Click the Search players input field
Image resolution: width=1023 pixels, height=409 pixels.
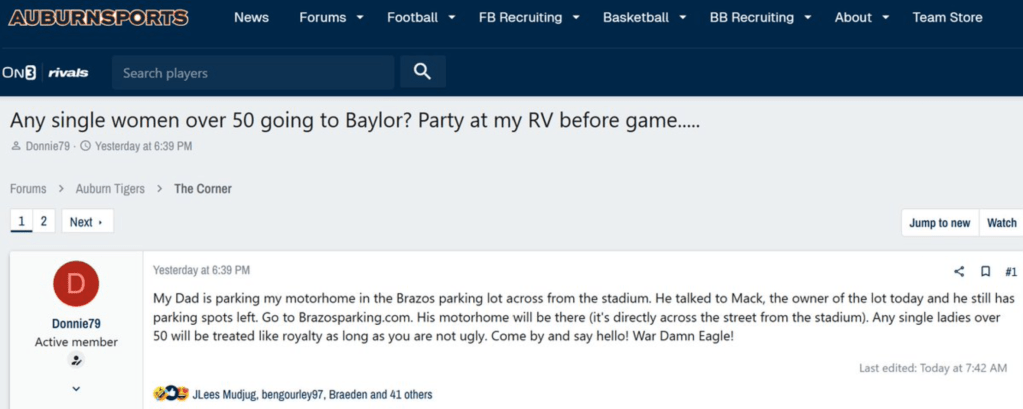click(252, 72)
